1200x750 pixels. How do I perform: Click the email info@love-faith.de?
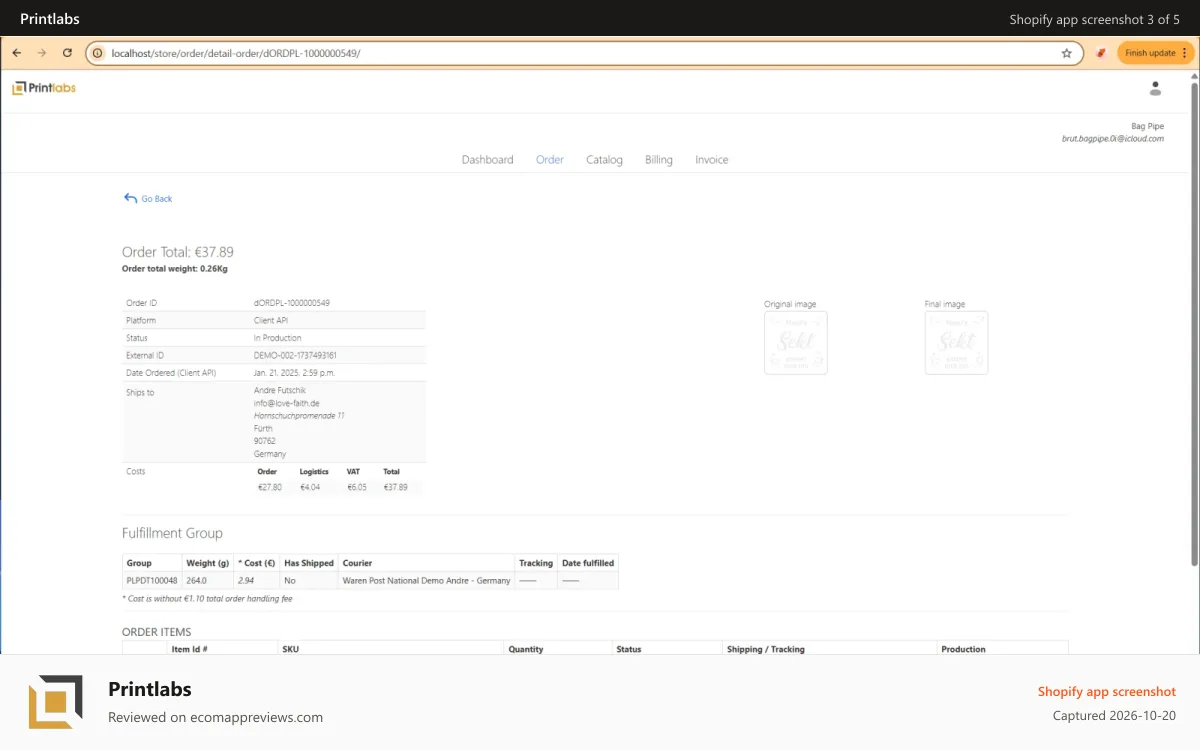pos(287,403)
